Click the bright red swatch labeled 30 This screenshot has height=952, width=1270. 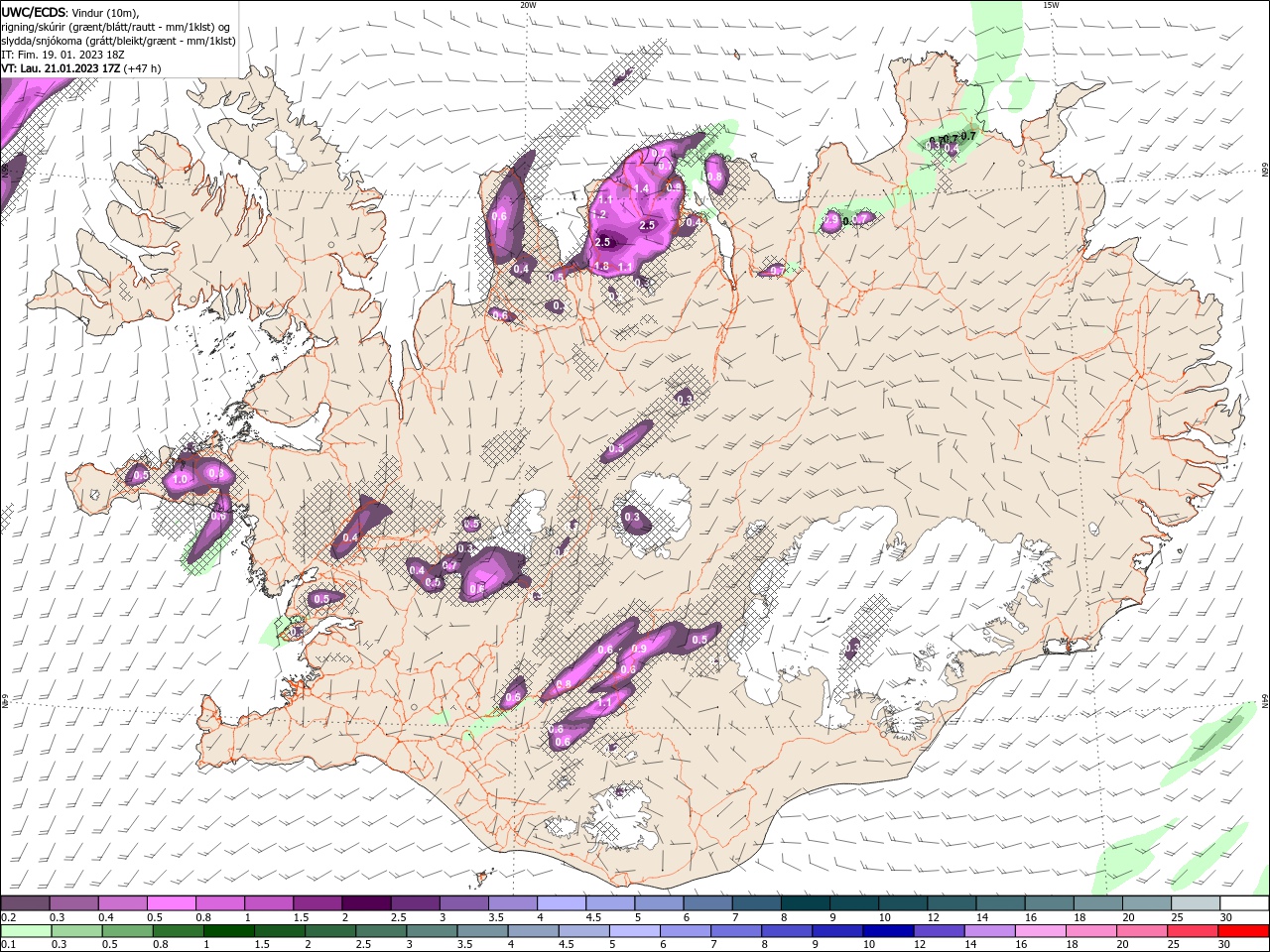click(1243, 931)
